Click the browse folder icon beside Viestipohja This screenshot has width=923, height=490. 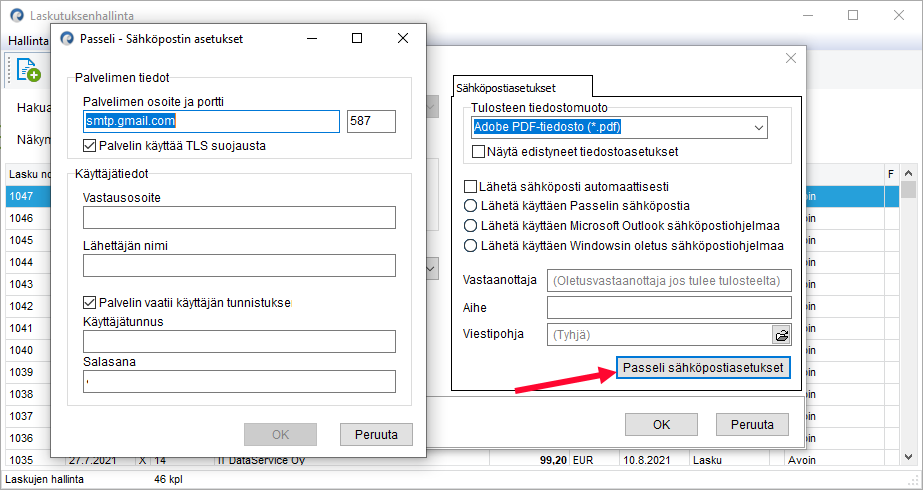coord(782,335)
